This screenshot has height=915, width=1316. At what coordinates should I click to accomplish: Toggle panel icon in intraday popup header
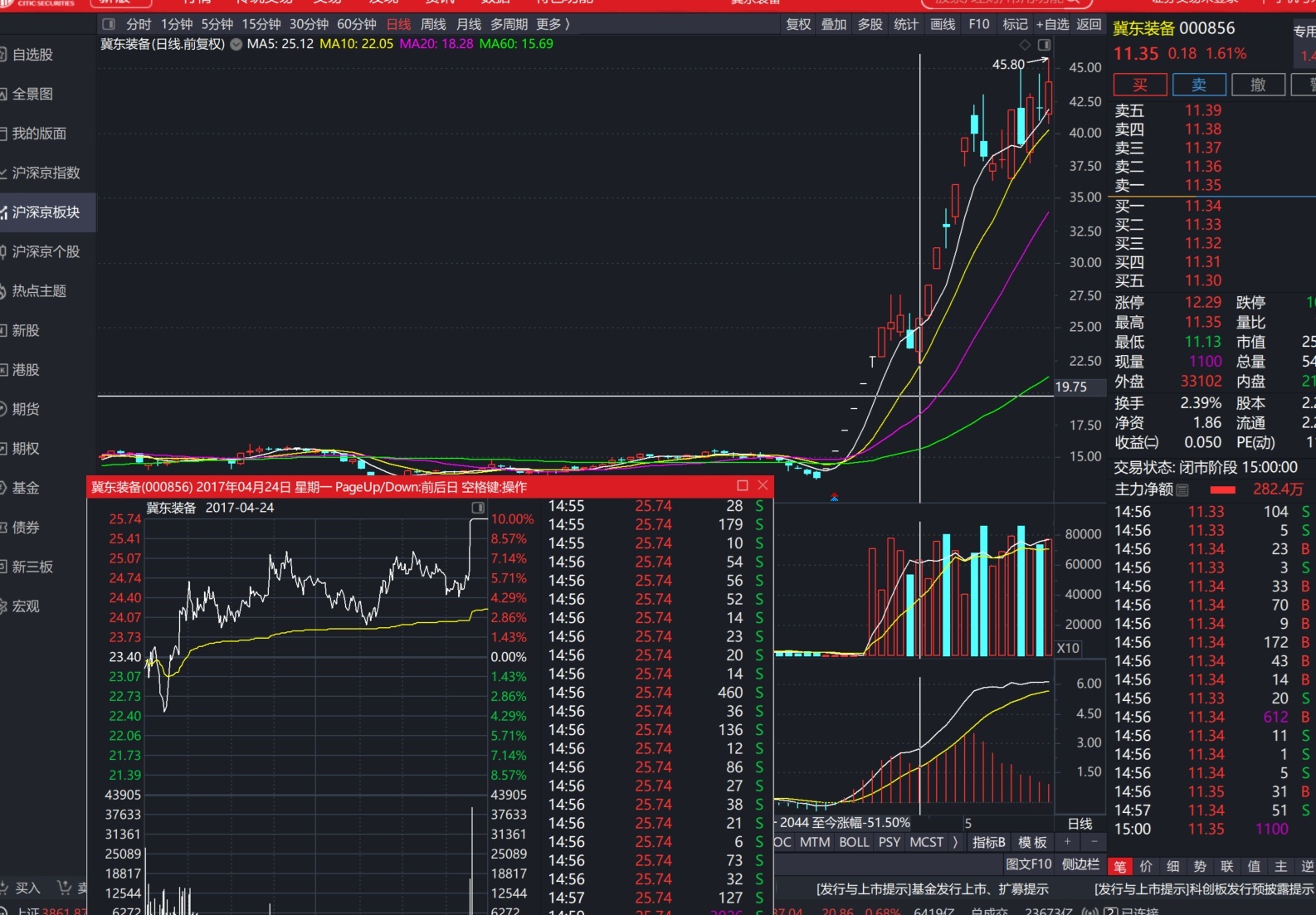click(478, 508)
